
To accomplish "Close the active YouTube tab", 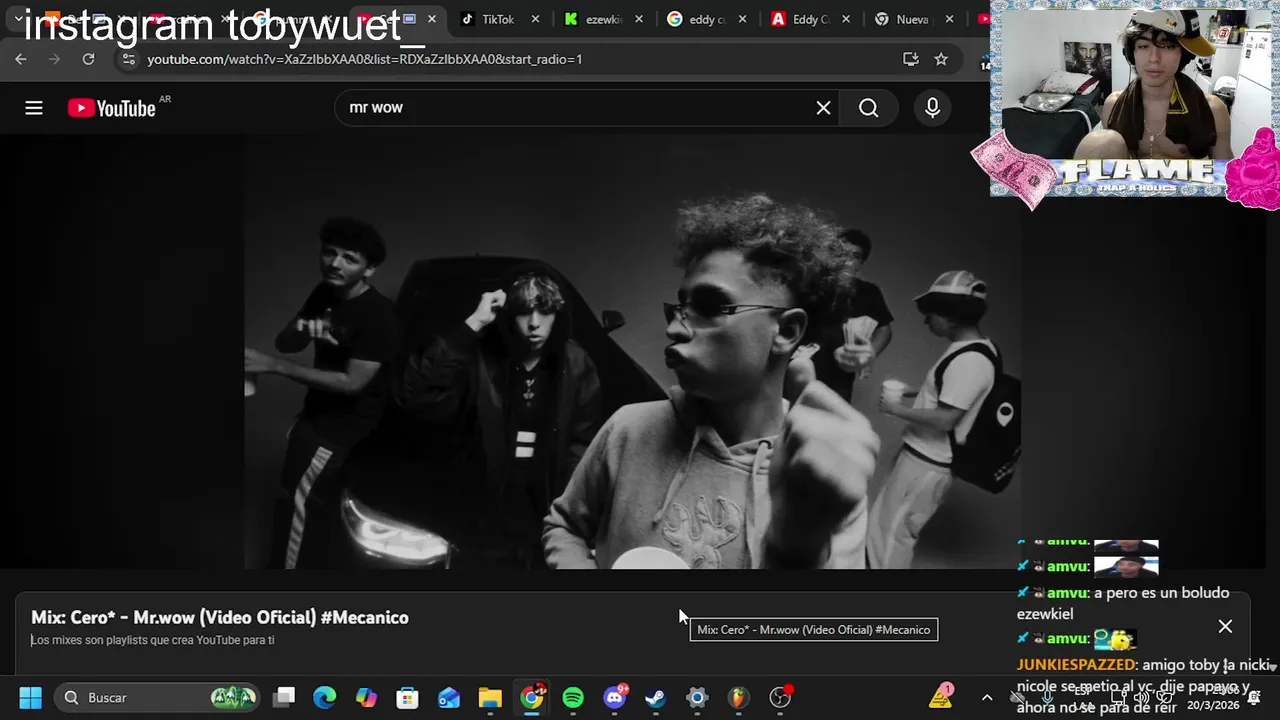I will [x=431, y=19].
